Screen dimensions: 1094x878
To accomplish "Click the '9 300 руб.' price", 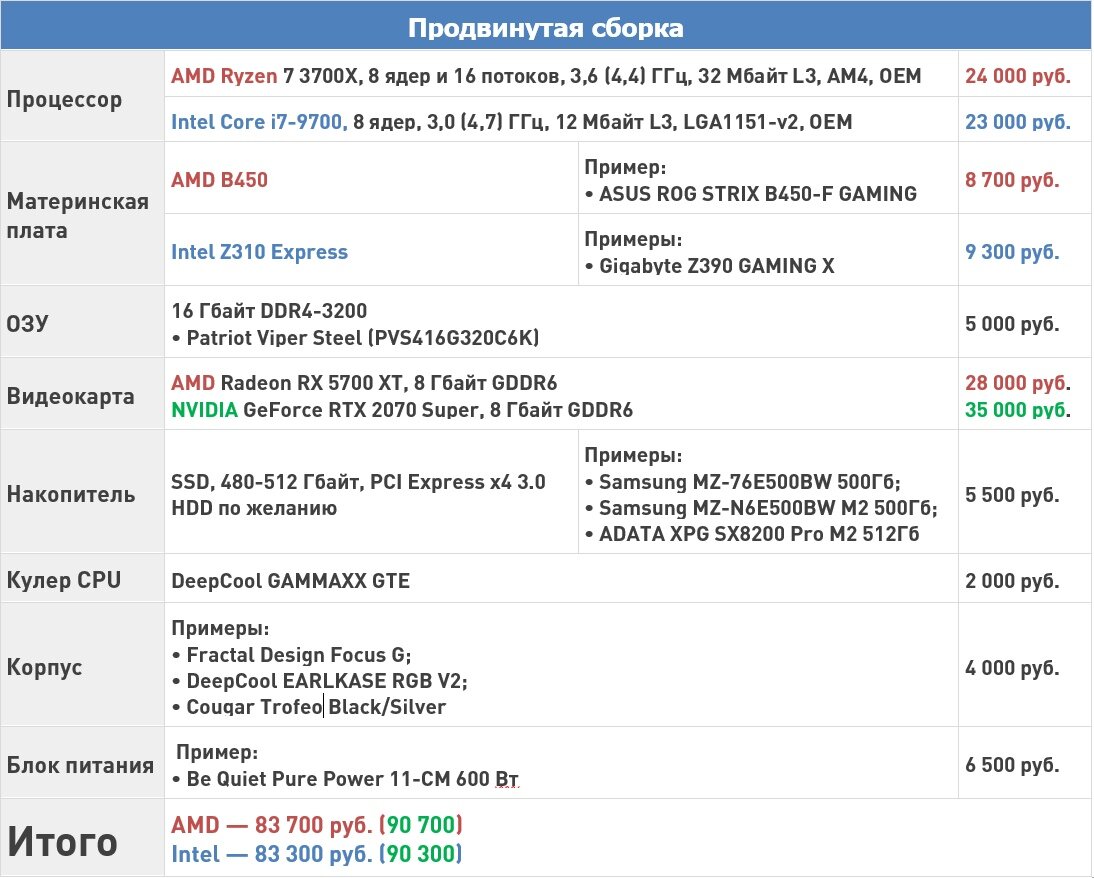I will pos(1012,251).
